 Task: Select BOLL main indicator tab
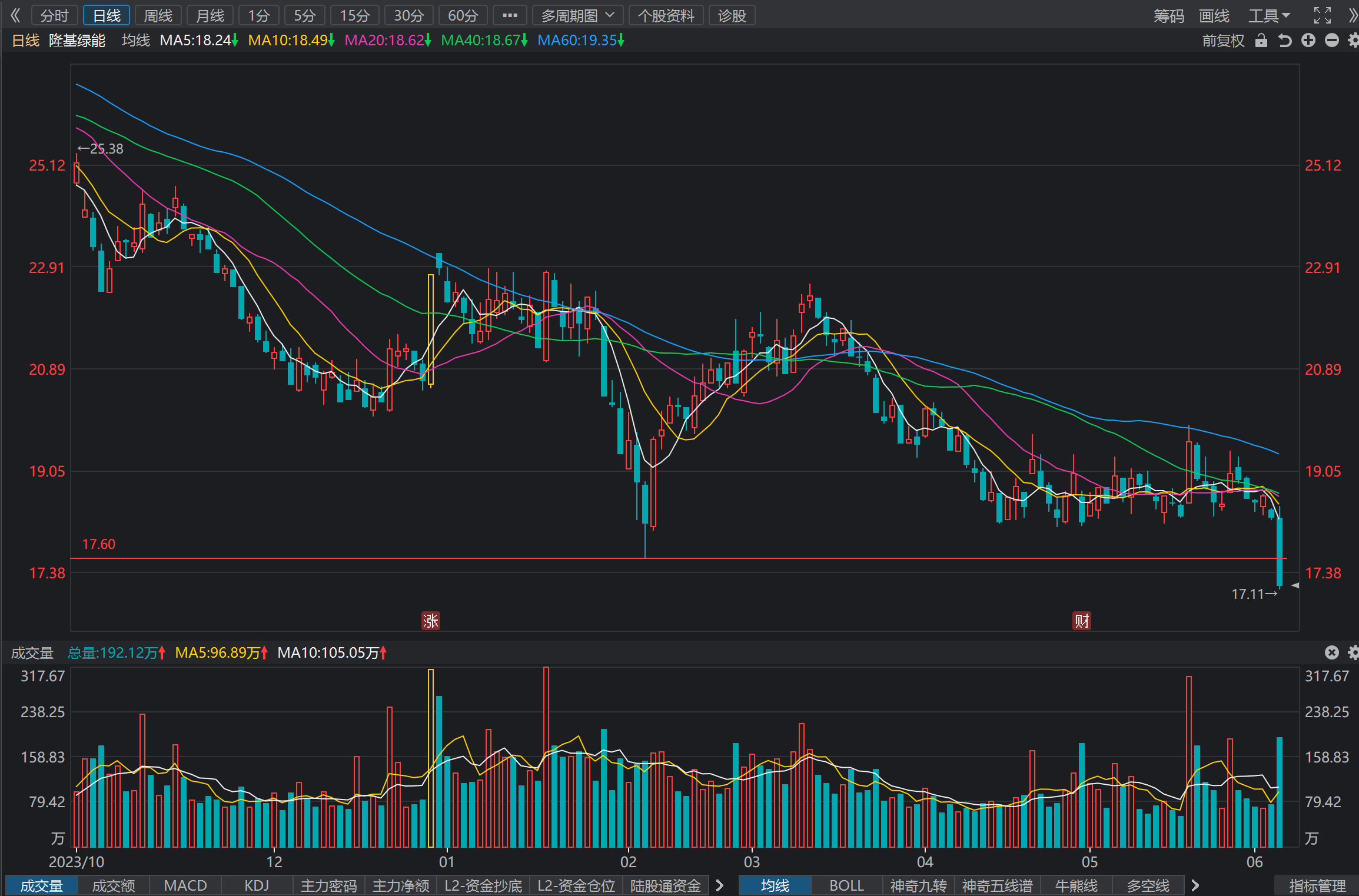[846, 885]
